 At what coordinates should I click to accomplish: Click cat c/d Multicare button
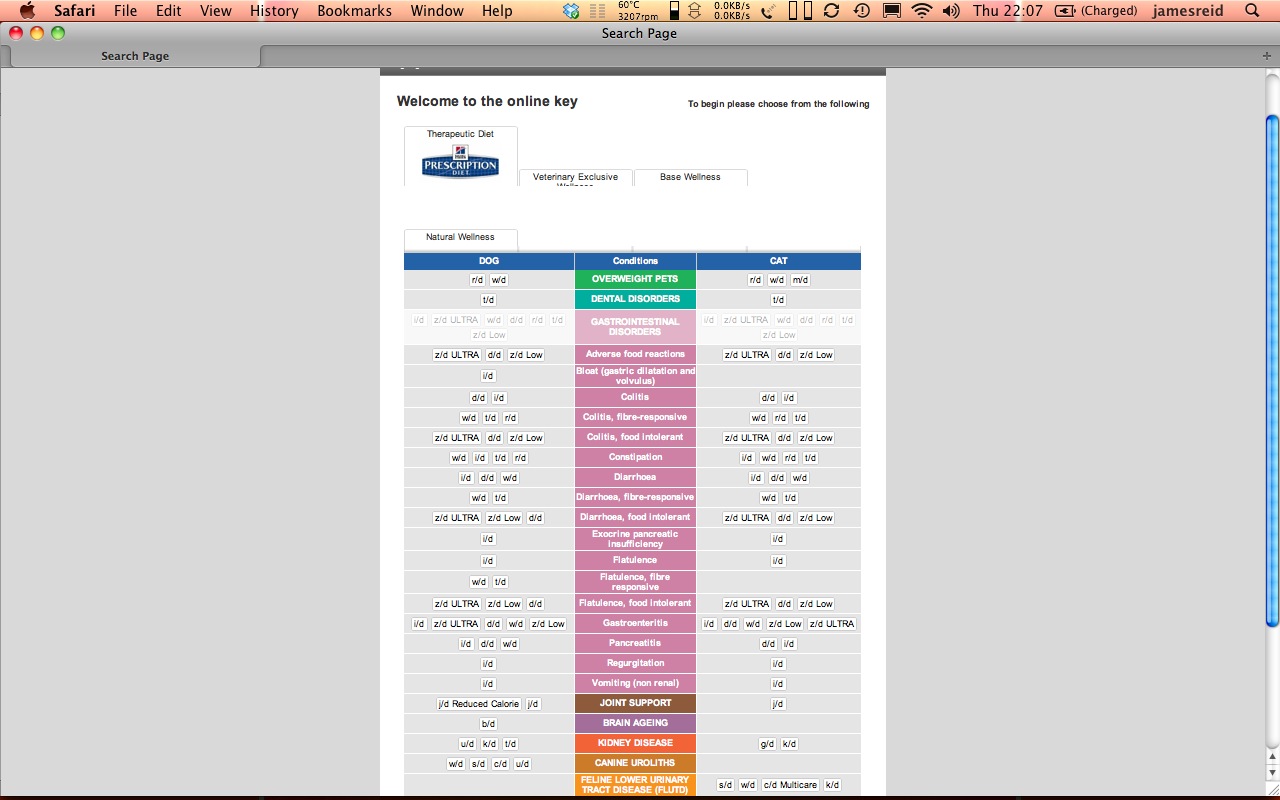pos(790,785)
